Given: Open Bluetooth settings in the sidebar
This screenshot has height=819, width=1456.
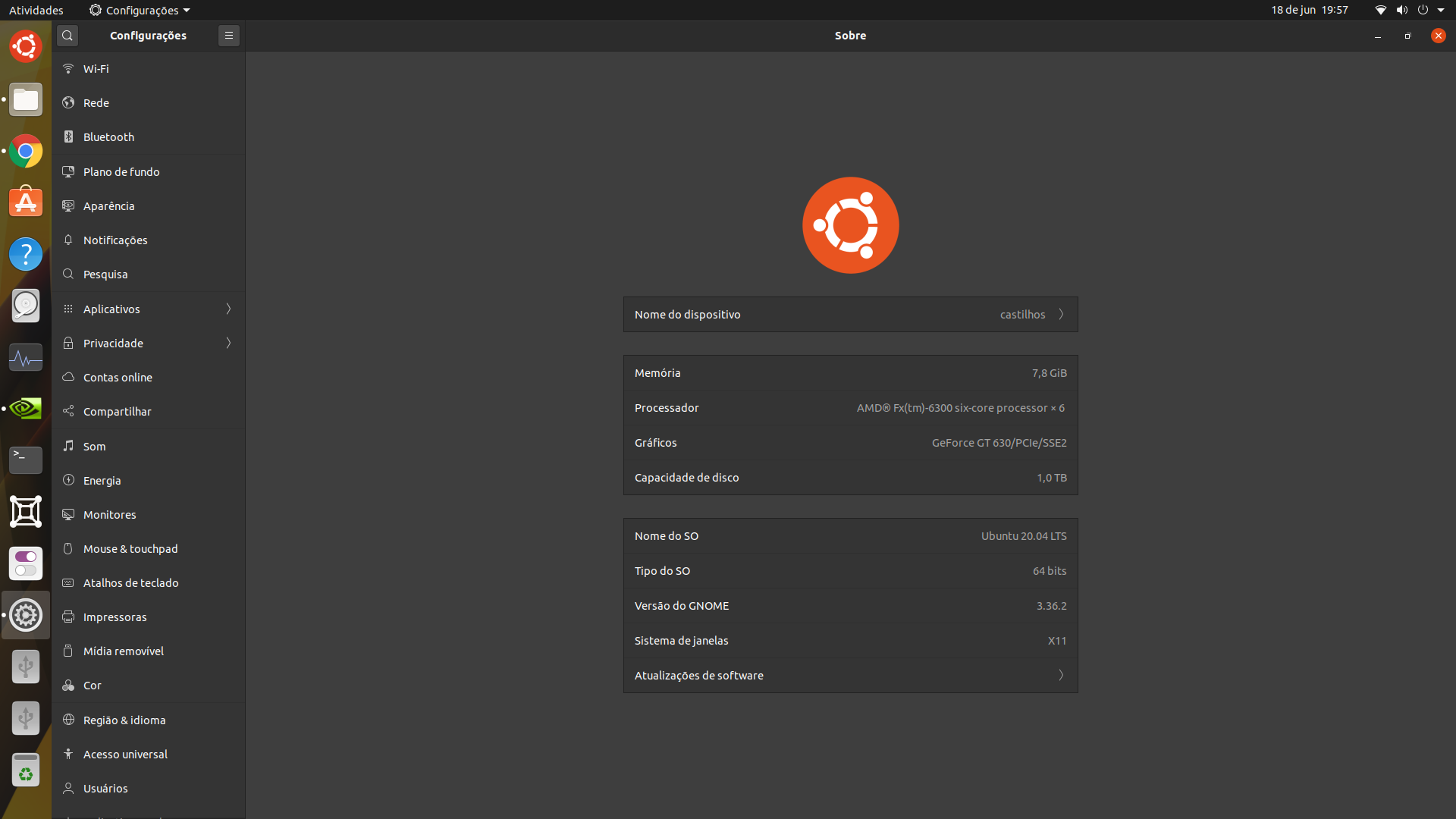Looking at the screenshot, I should tap(108, 137).
